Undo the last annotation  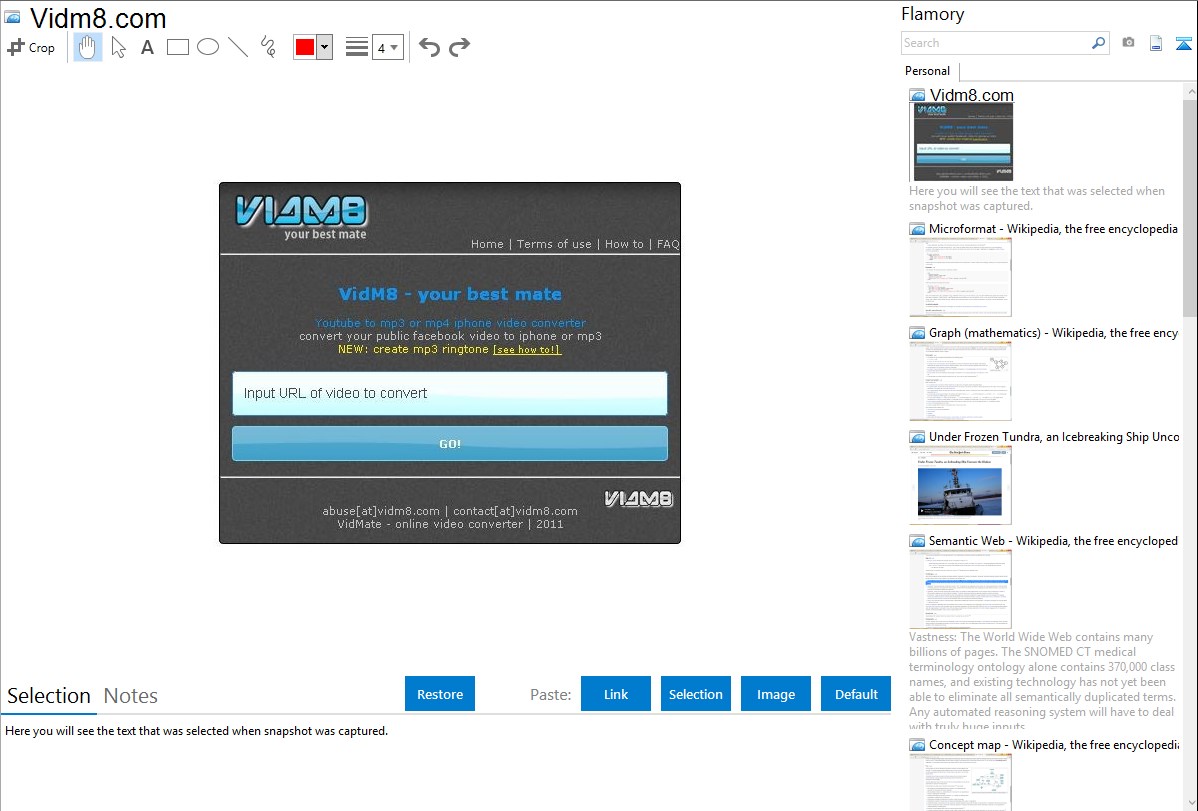429,47
